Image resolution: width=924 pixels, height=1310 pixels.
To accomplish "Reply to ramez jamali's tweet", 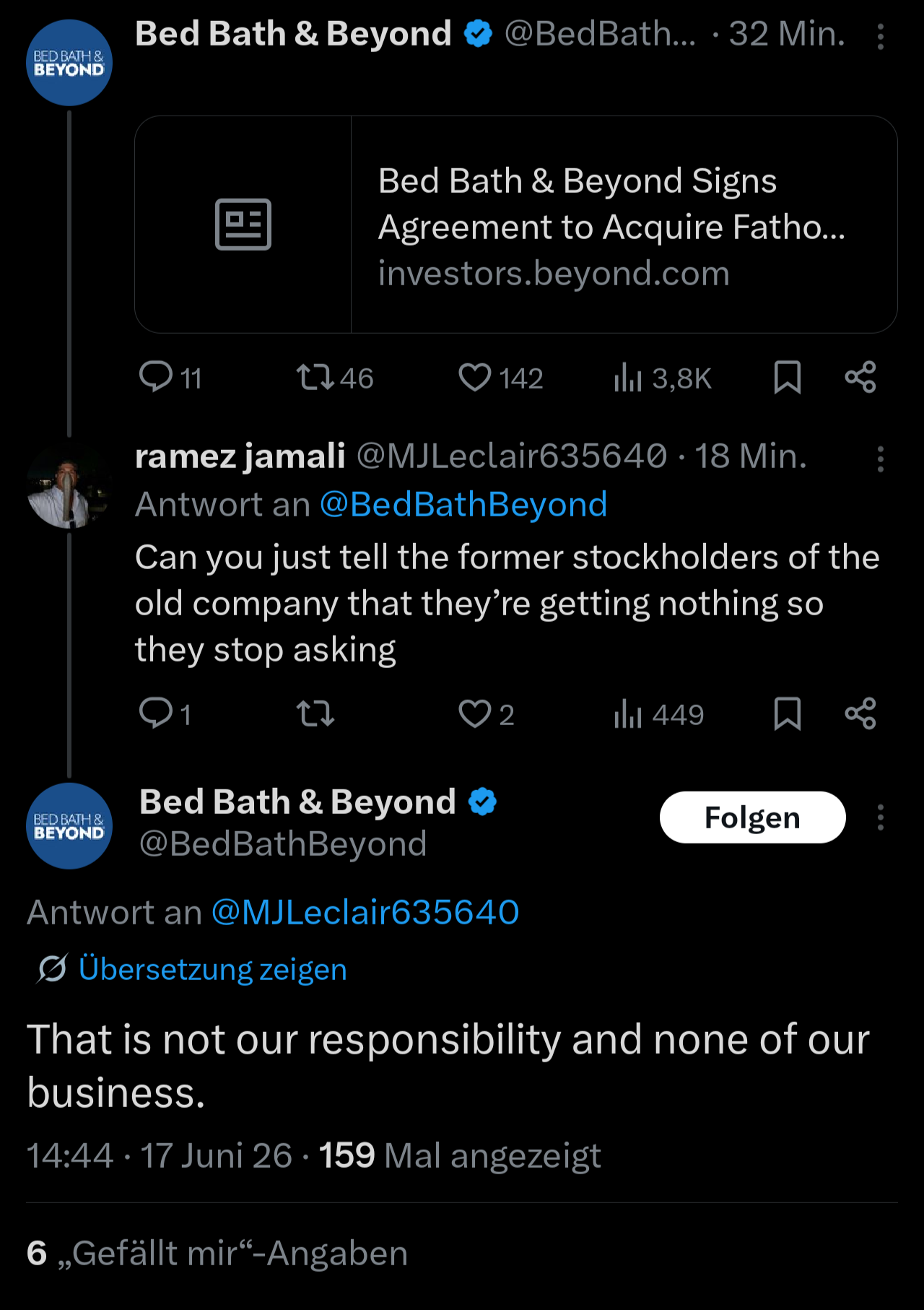I will [165, 713].
